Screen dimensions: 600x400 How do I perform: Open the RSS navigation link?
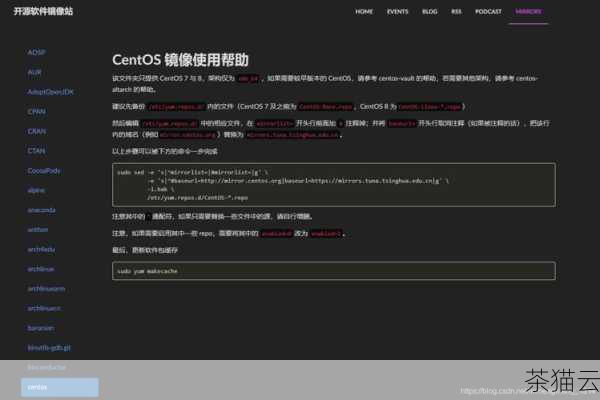pyautogui.click(x=456, y=12)
